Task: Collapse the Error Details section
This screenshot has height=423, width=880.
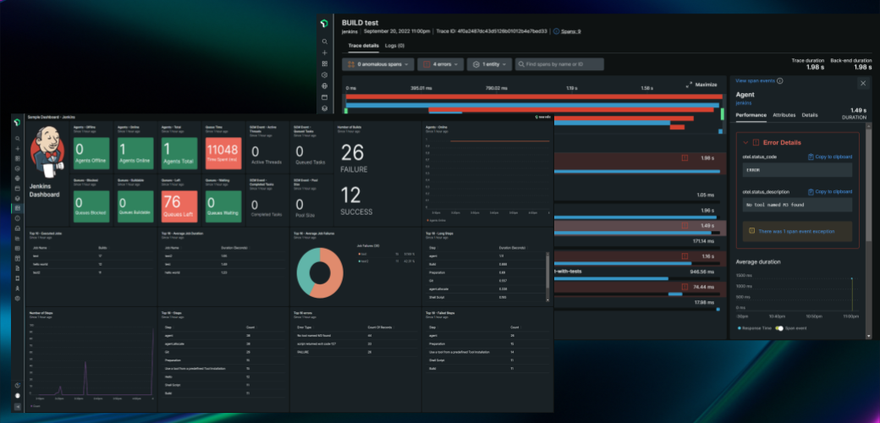Action: [x=742, y=144]
